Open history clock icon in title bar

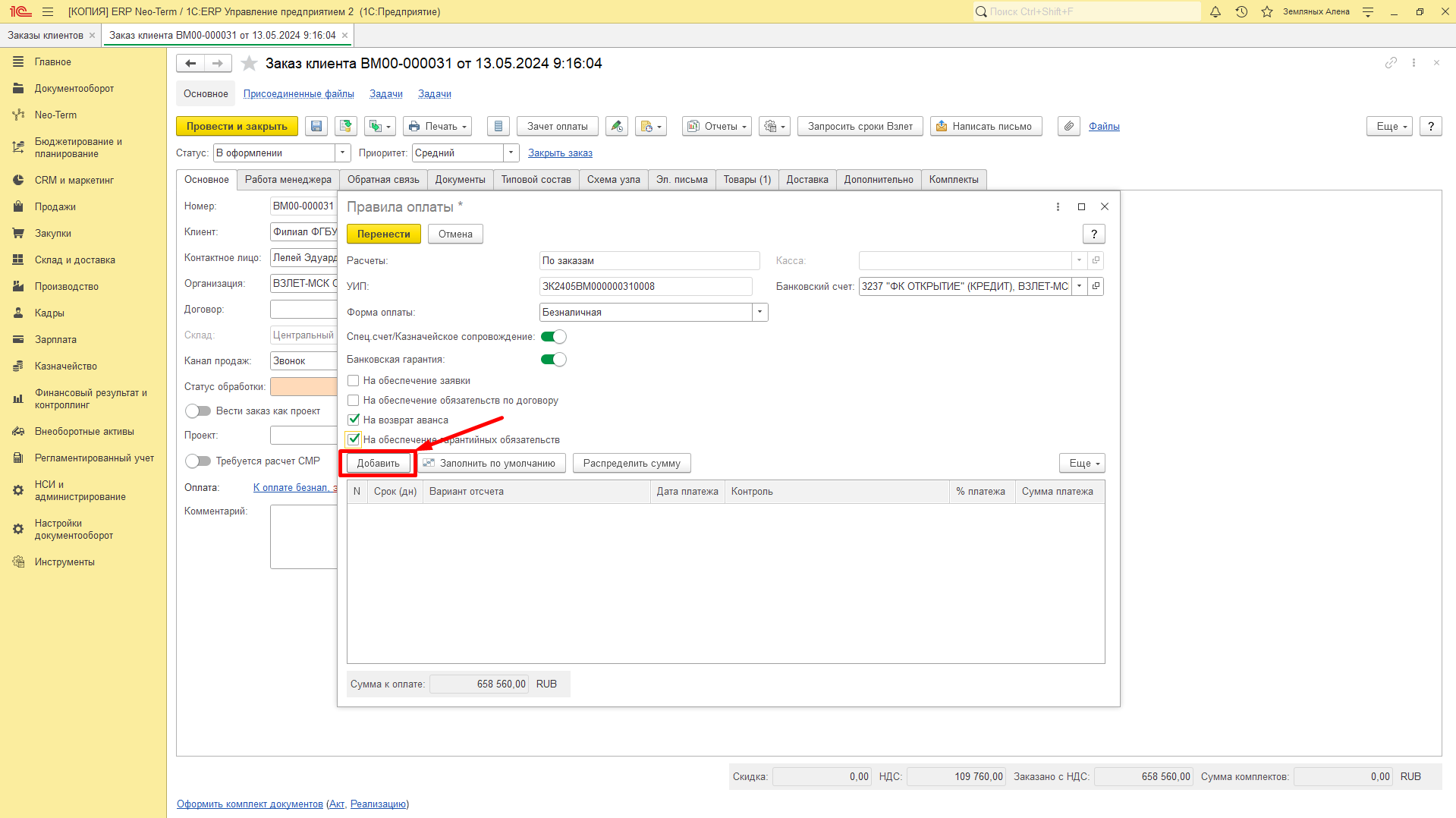[1241, 11]
